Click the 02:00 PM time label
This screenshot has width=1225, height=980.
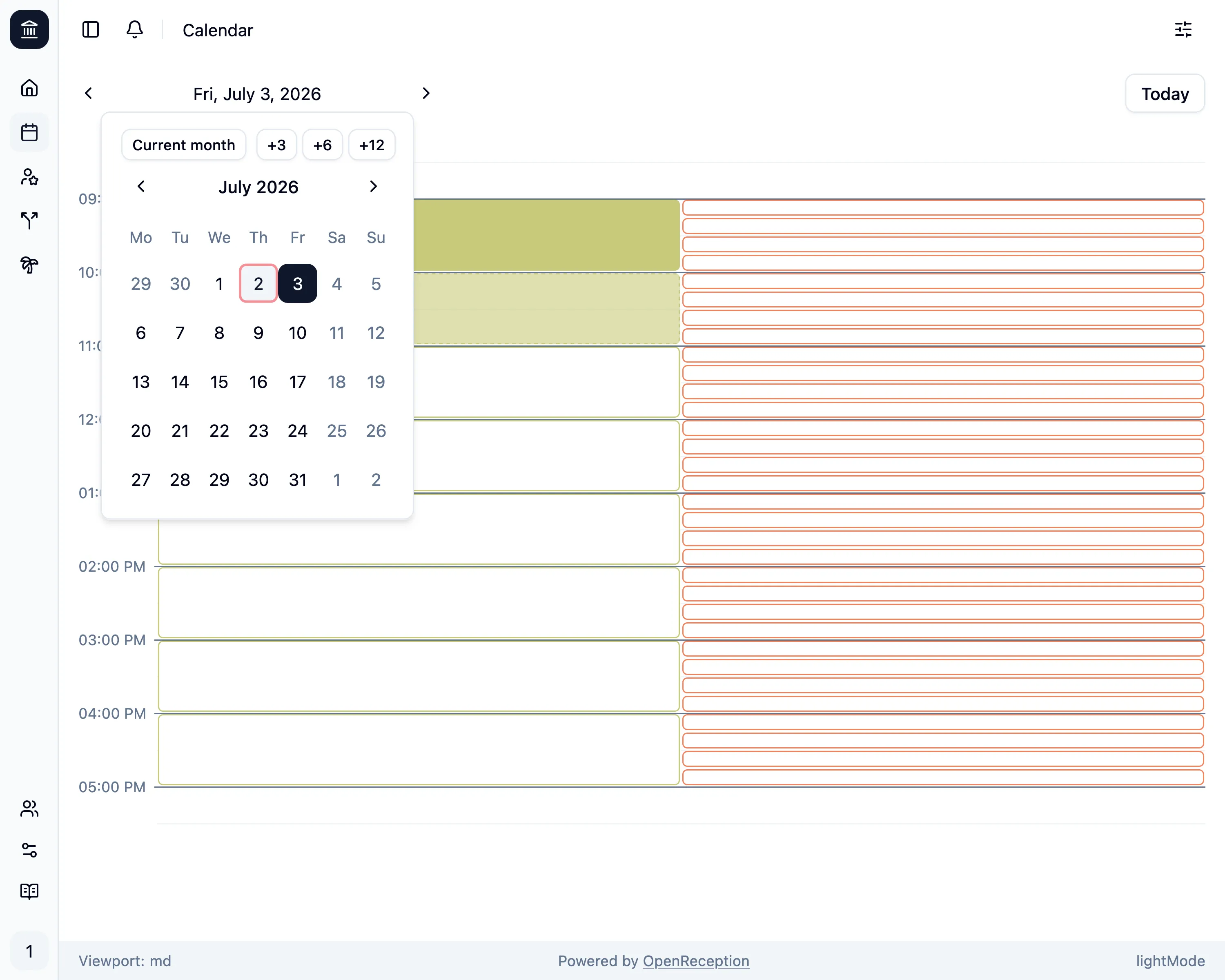pyautogui.click(x=112, y=566)
